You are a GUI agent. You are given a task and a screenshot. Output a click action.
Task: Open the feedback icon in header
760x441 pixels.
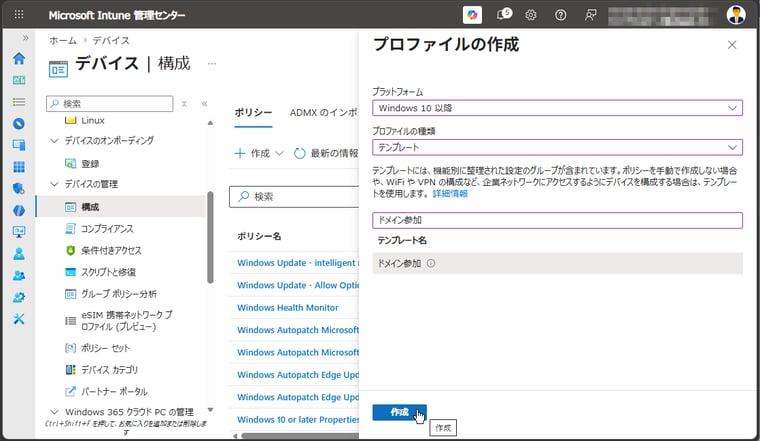click(590, 15)
